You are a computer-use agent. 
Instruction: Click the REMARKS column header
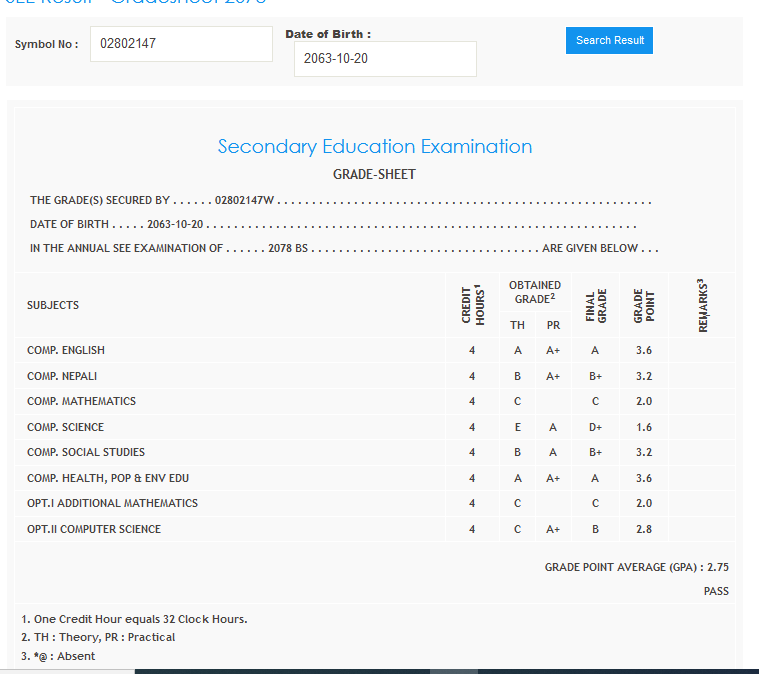click(x=702, y=305)
